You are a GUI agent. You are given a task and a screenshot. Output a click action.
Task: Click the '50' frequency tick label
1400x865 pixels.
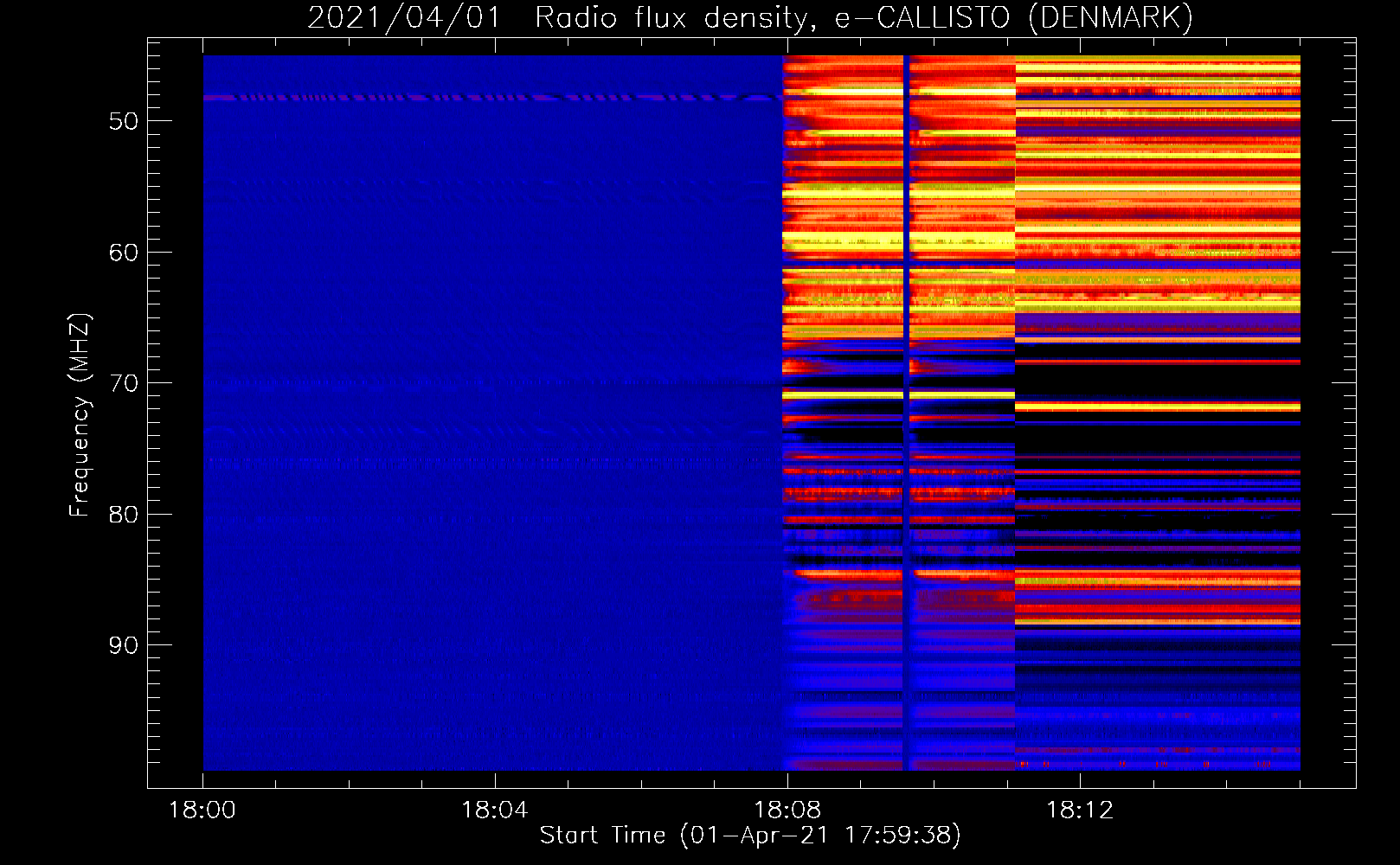click(123, 121)
